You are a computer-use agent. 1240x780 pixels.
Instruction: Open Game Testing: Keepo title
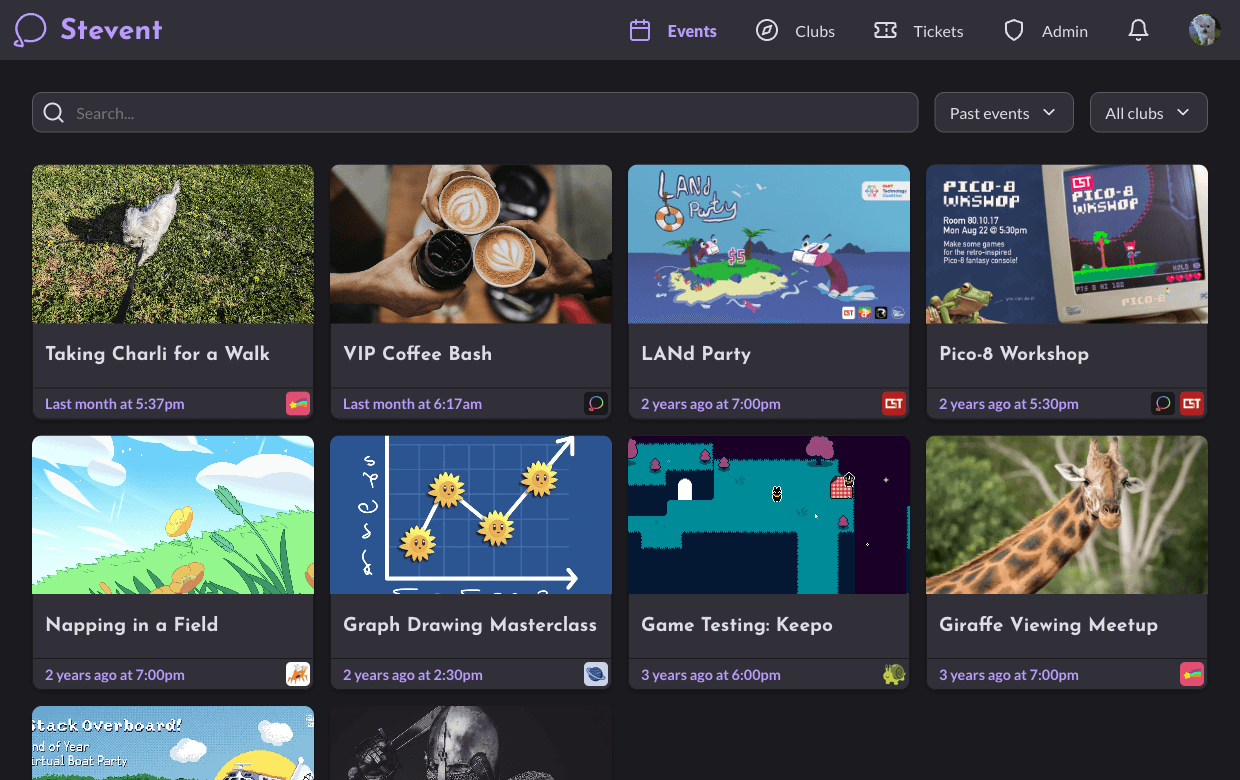[x=737, y=625]
